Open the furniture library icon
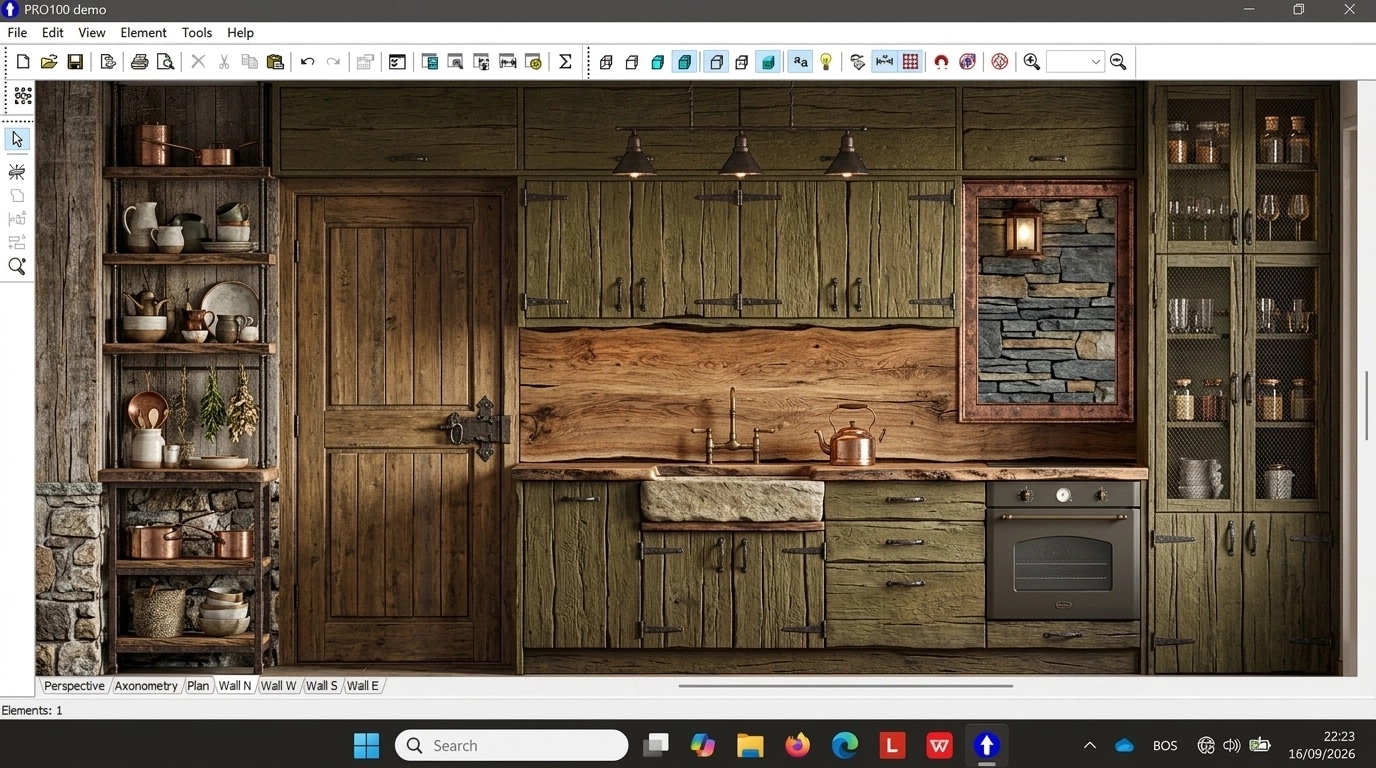 tap(430, 62)
